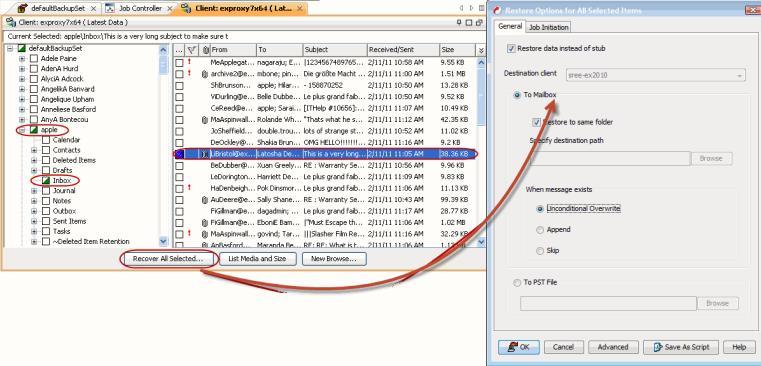
Task: Select Unconditional Overwrite option
Action: [x=540, y=209]
